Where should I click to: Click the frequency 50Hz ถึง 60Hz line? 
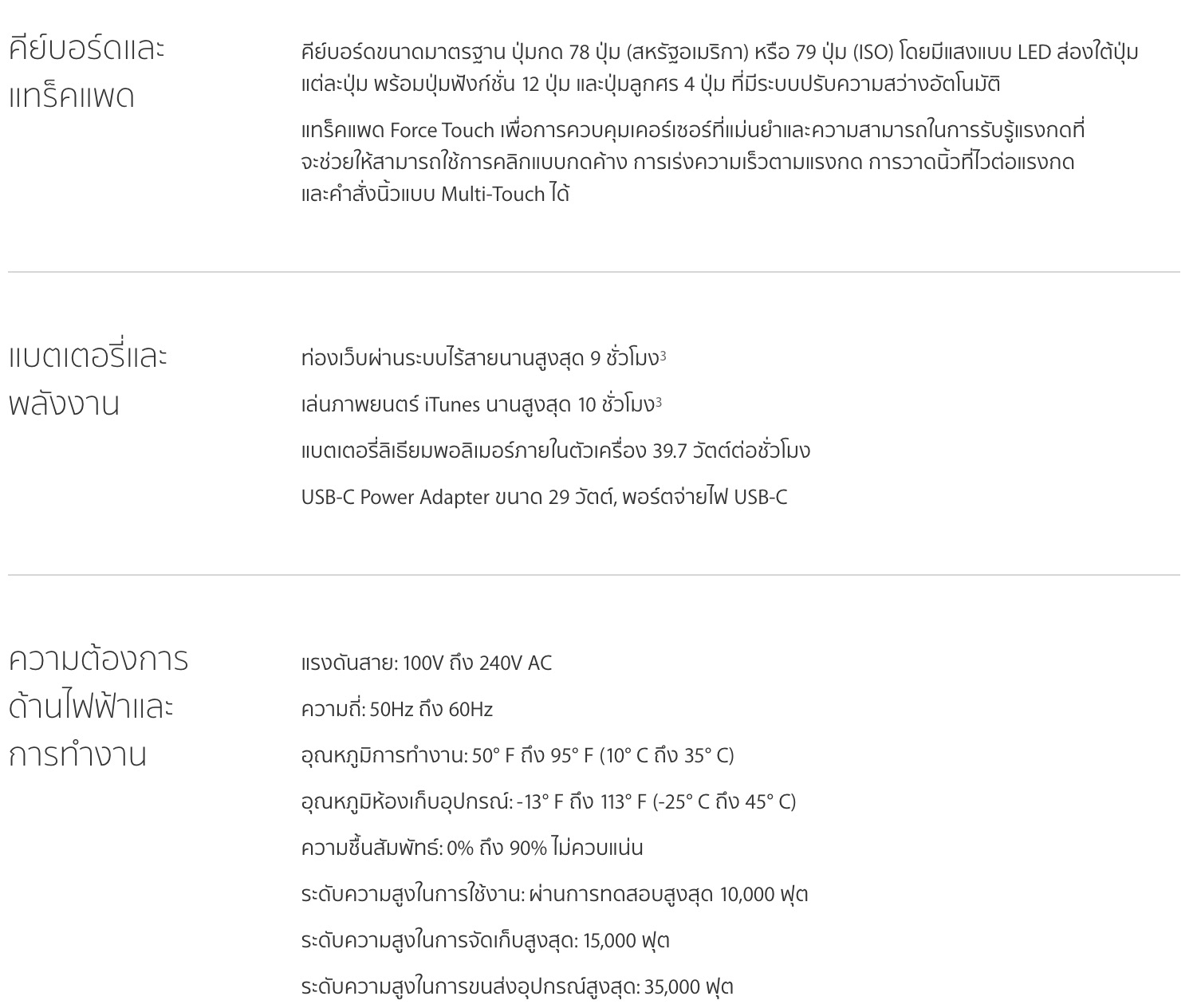pos(396,710)
